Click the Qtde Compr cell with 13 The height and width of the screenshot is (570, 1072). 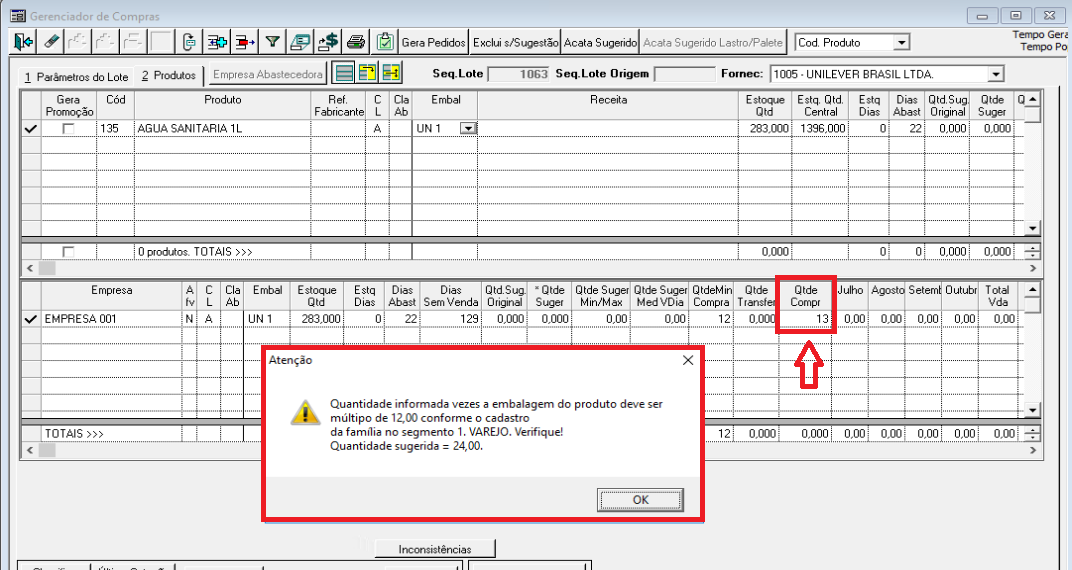pos(806,318)
